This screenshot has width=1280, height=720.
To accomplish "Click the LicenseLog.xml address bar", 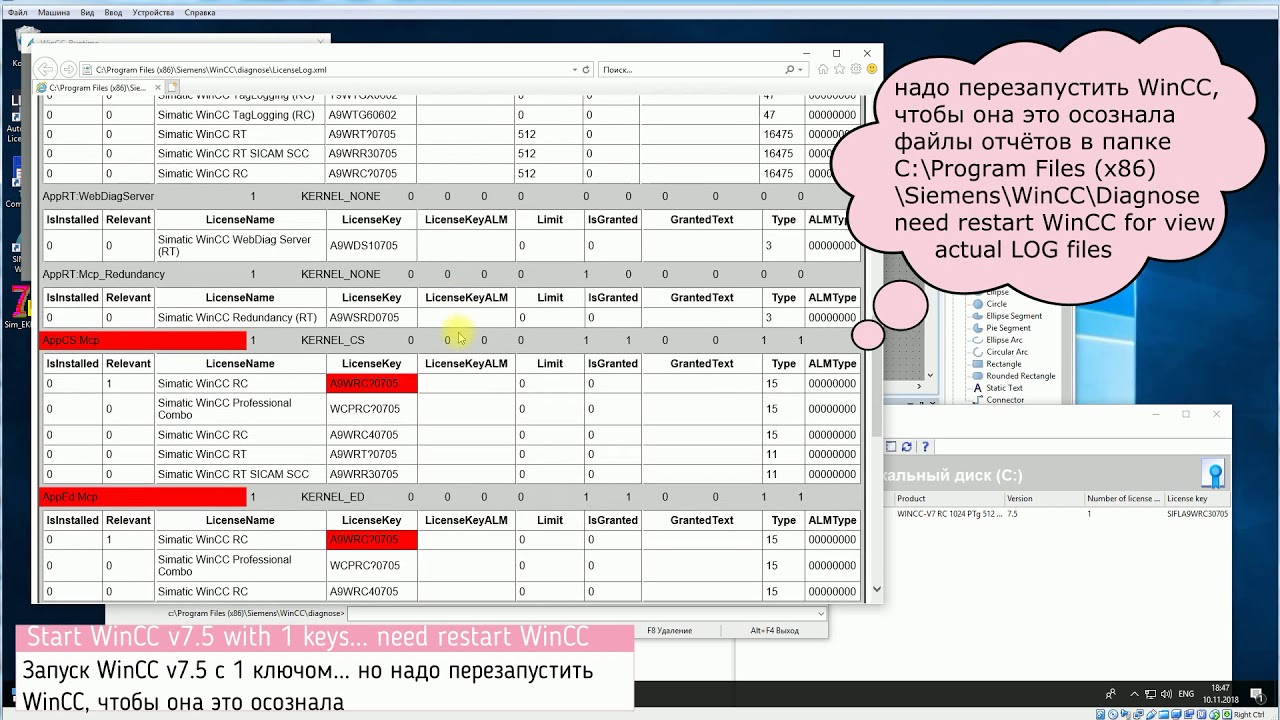I will coord(325,70).
